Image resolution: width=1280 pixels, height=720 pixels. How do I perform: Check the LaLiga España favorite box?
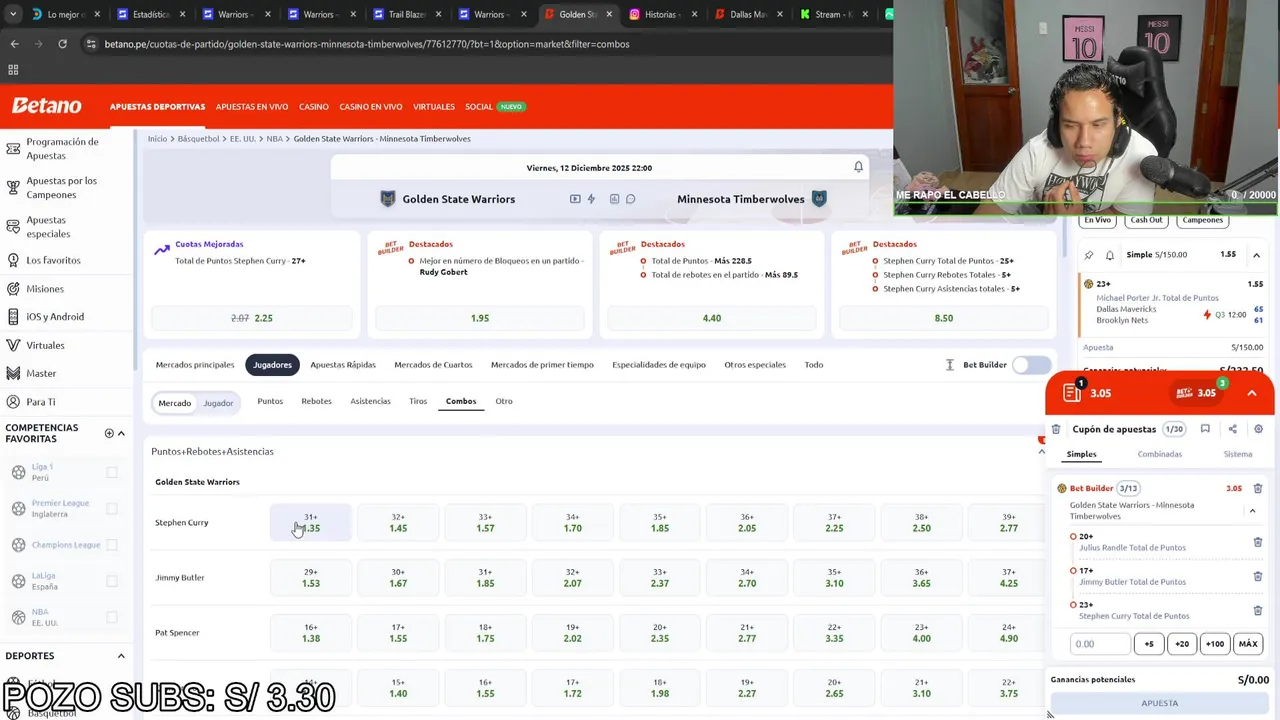pyautogui.click(x=112, y=581)
